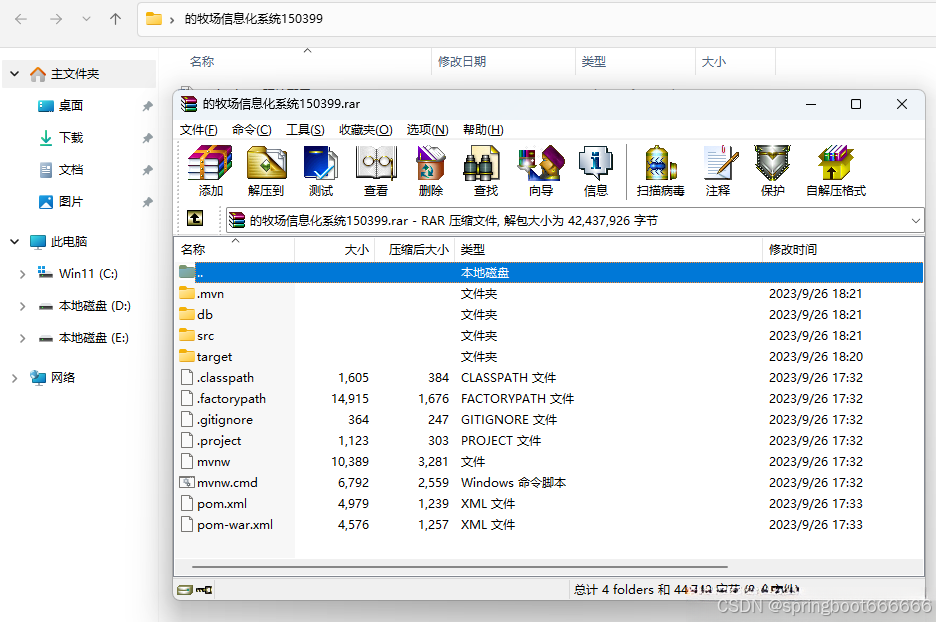Go up one level in archive

coord(195,218)
